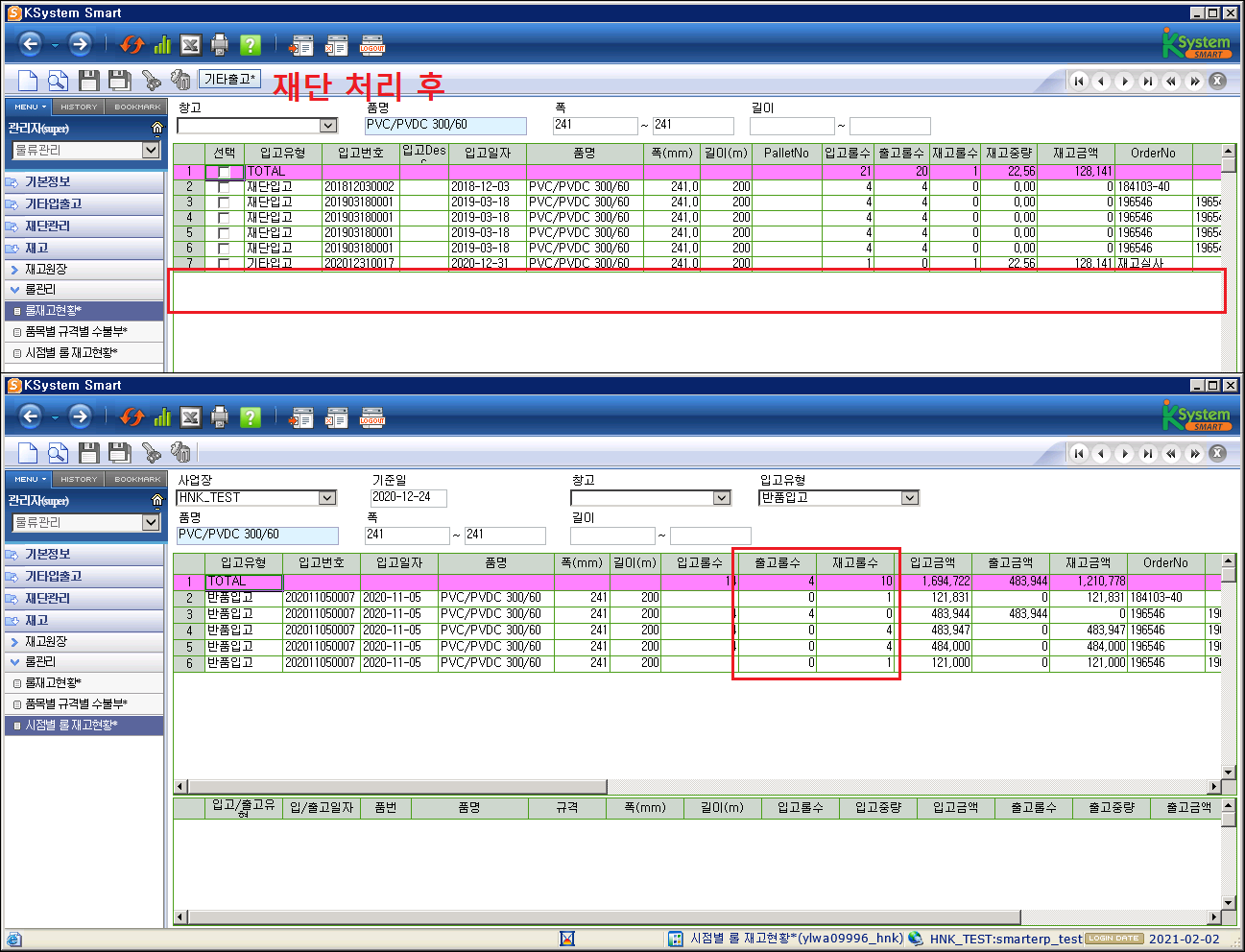Tick the 선택 checkbox in the TOTAL row

pyautogui.click(x=224, y=172)
